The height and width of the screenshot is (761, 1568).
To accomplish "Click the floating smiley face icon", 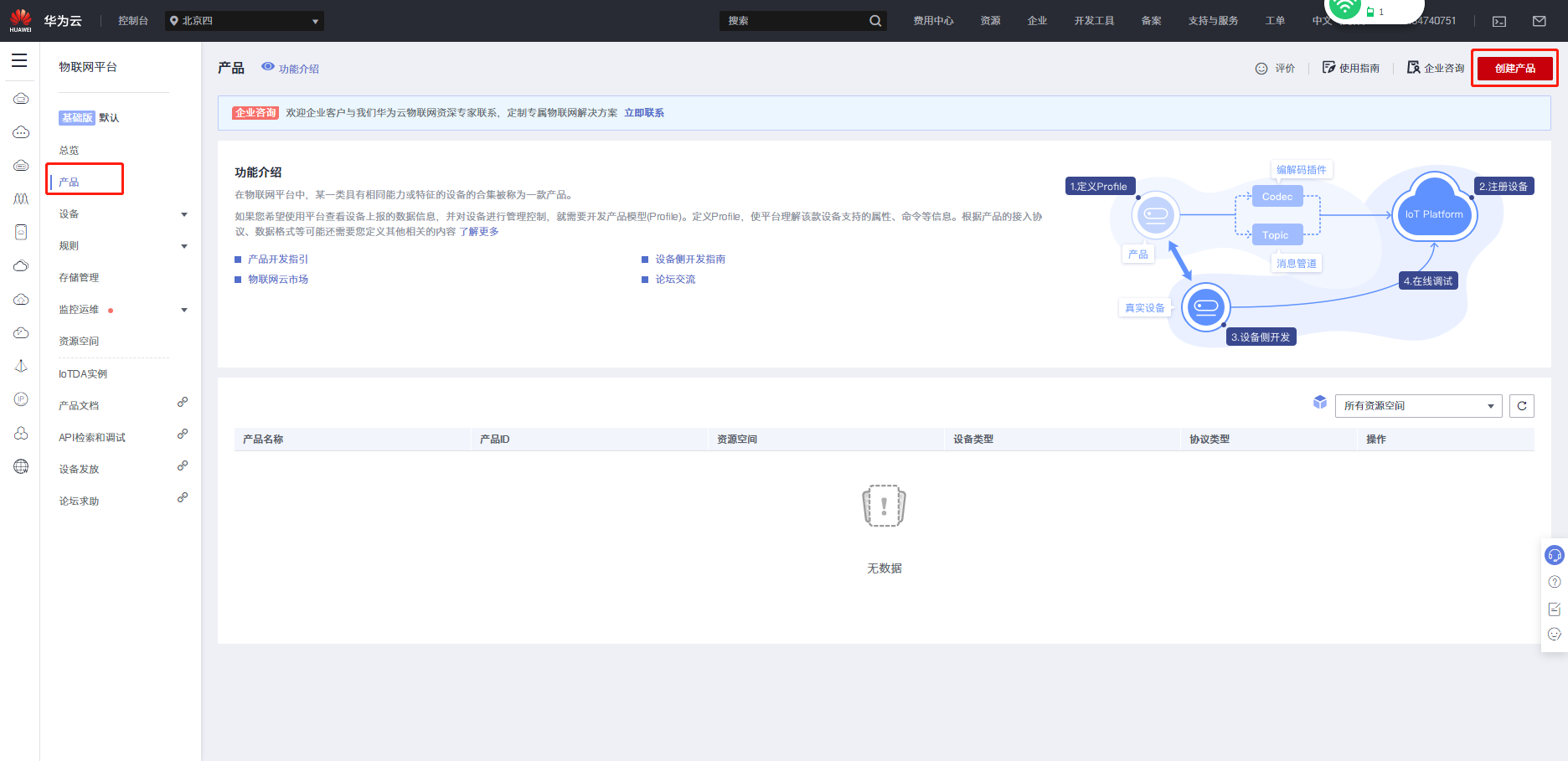I will pos(1555,635).
